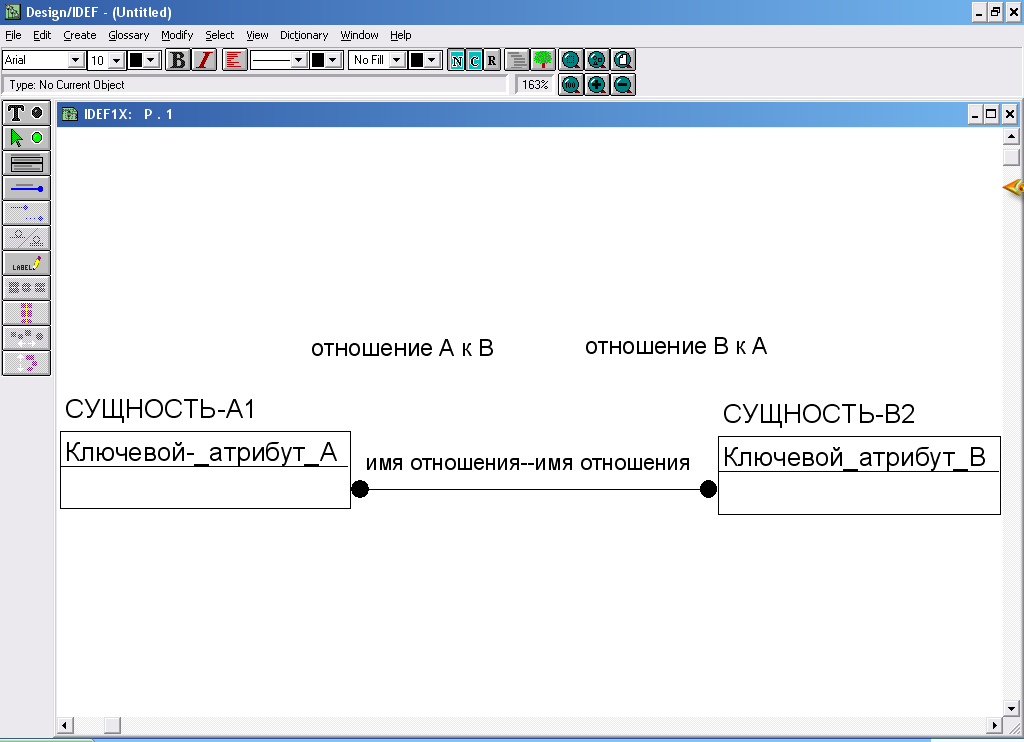
Task: Click vertical scrollbar up arrow
Action: tap(1011, 137)
